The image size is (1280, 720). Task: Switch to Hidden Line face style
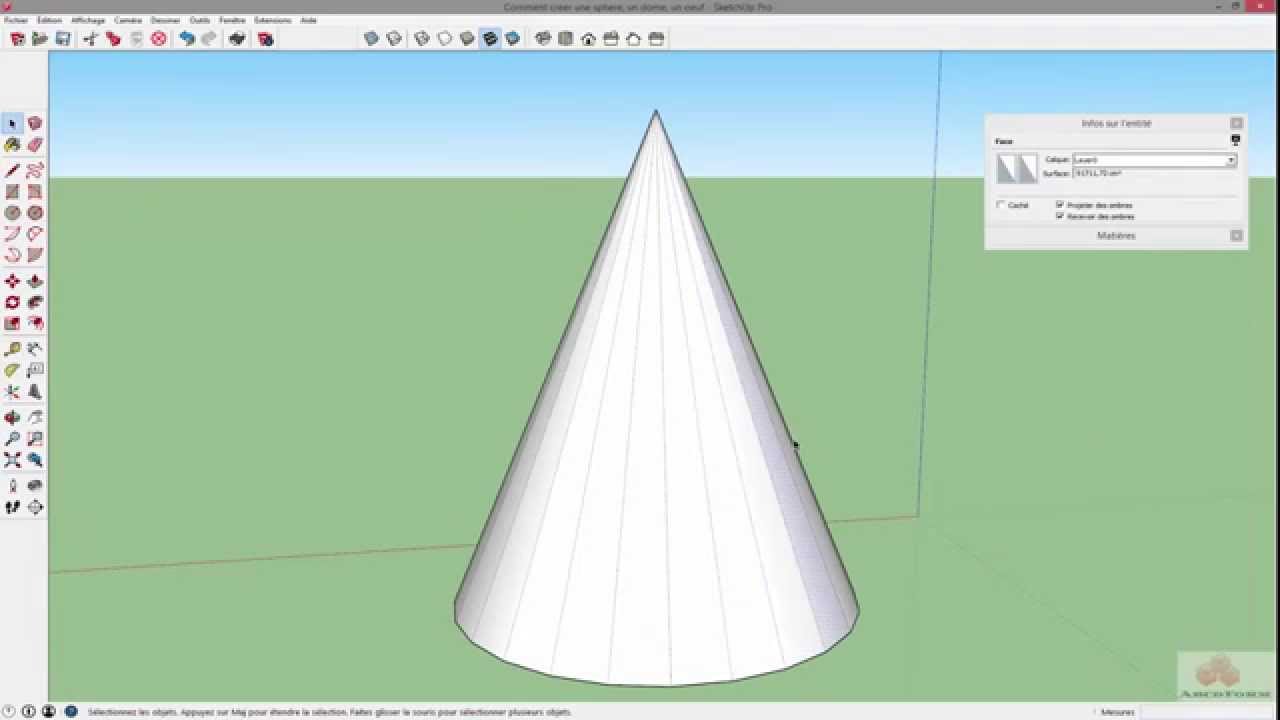[445, 39]
